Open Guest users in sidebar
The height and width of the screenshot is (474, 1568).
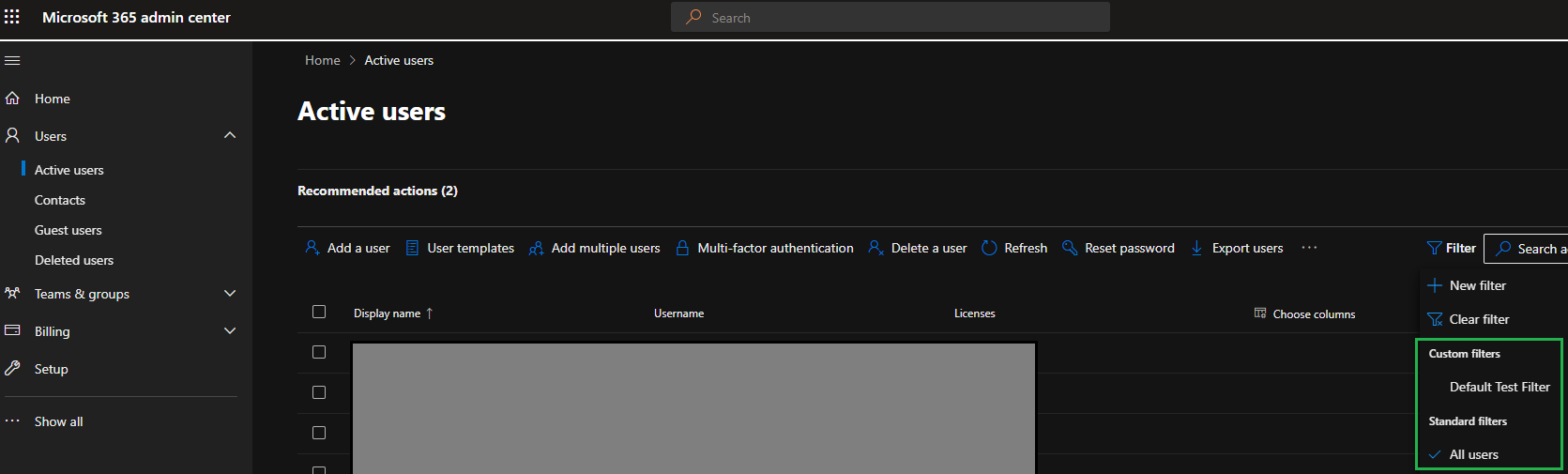pyautogui.click(x=69, y=230)
